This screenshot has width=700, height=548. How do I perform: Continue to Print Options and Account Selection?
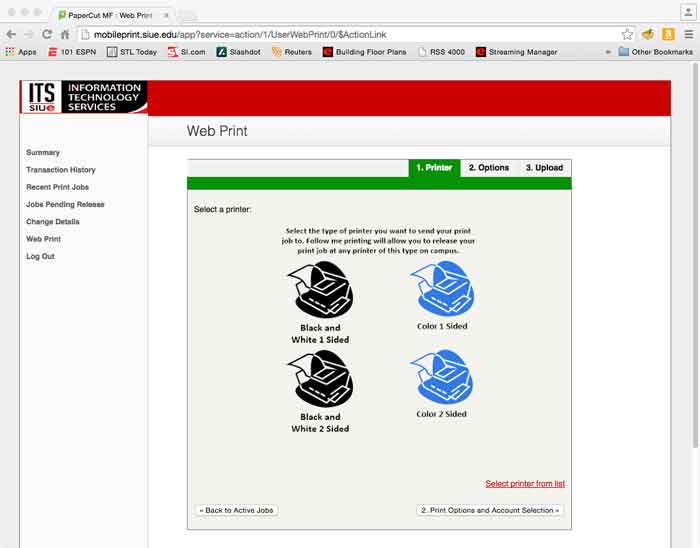[x=490, y=510]
